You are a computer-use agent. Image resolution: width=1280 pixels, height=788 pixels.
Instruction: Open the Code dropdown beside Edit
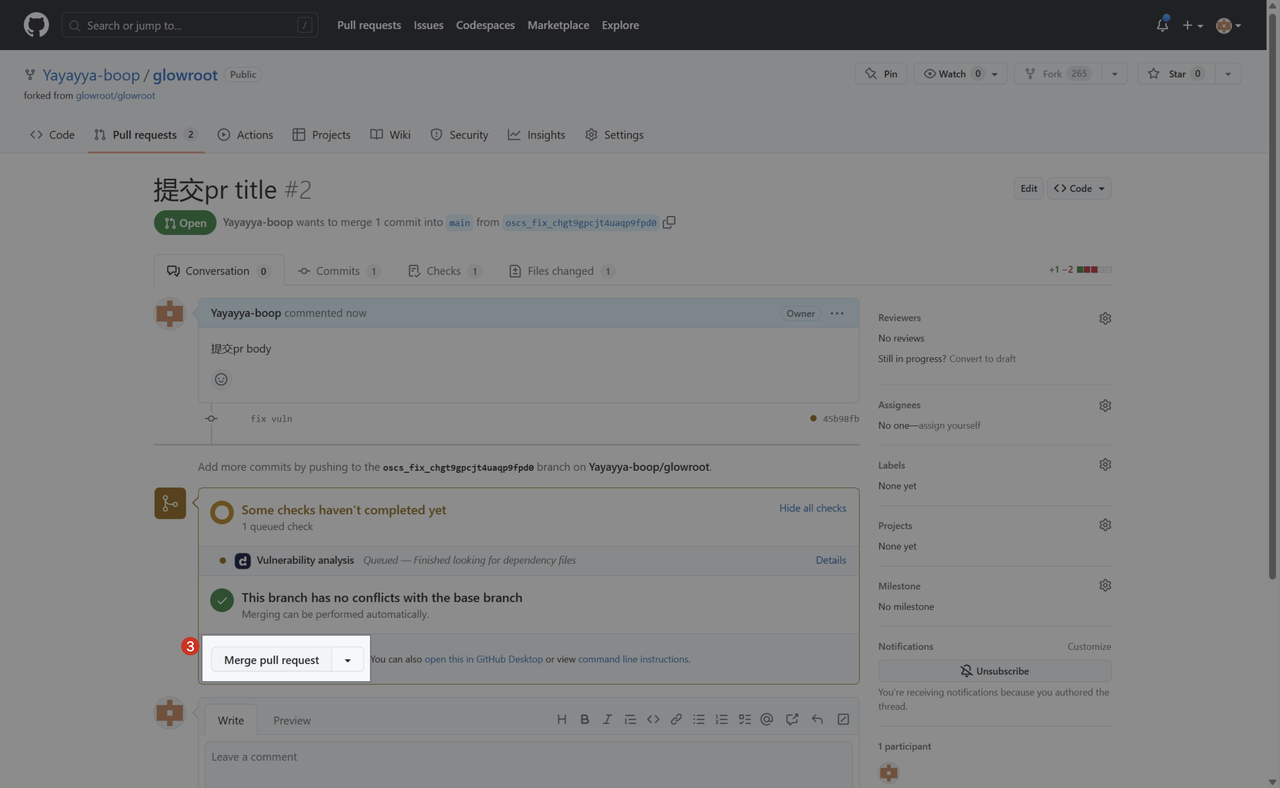[1079, 188]
